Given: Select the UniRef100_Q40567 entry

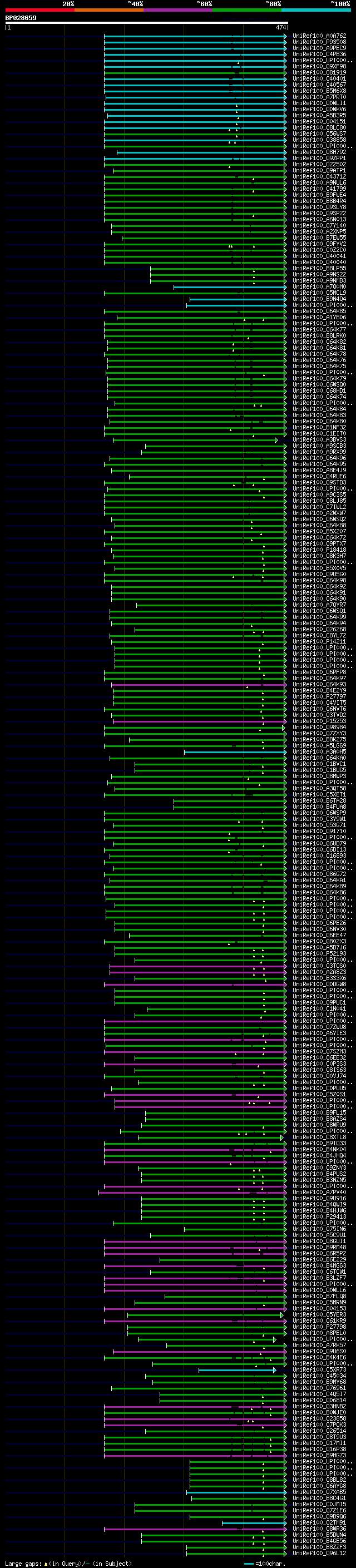Looking at the screenshot, I should point(319,85).
